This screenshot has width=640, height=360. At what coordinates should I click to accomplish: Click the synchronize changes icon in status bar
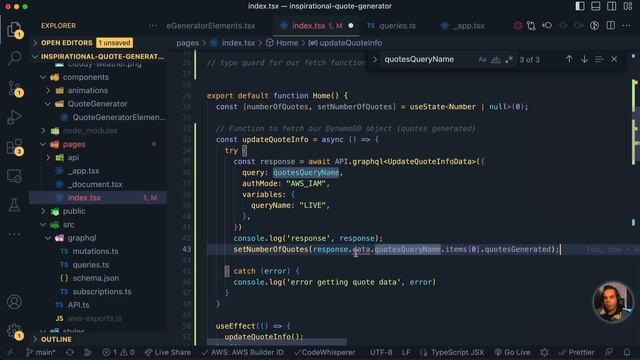[x=70, y=352]
